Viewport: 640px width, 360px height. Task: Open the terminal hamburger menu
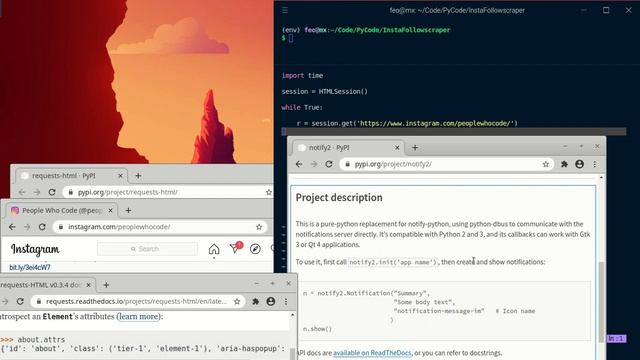[285, 10]
